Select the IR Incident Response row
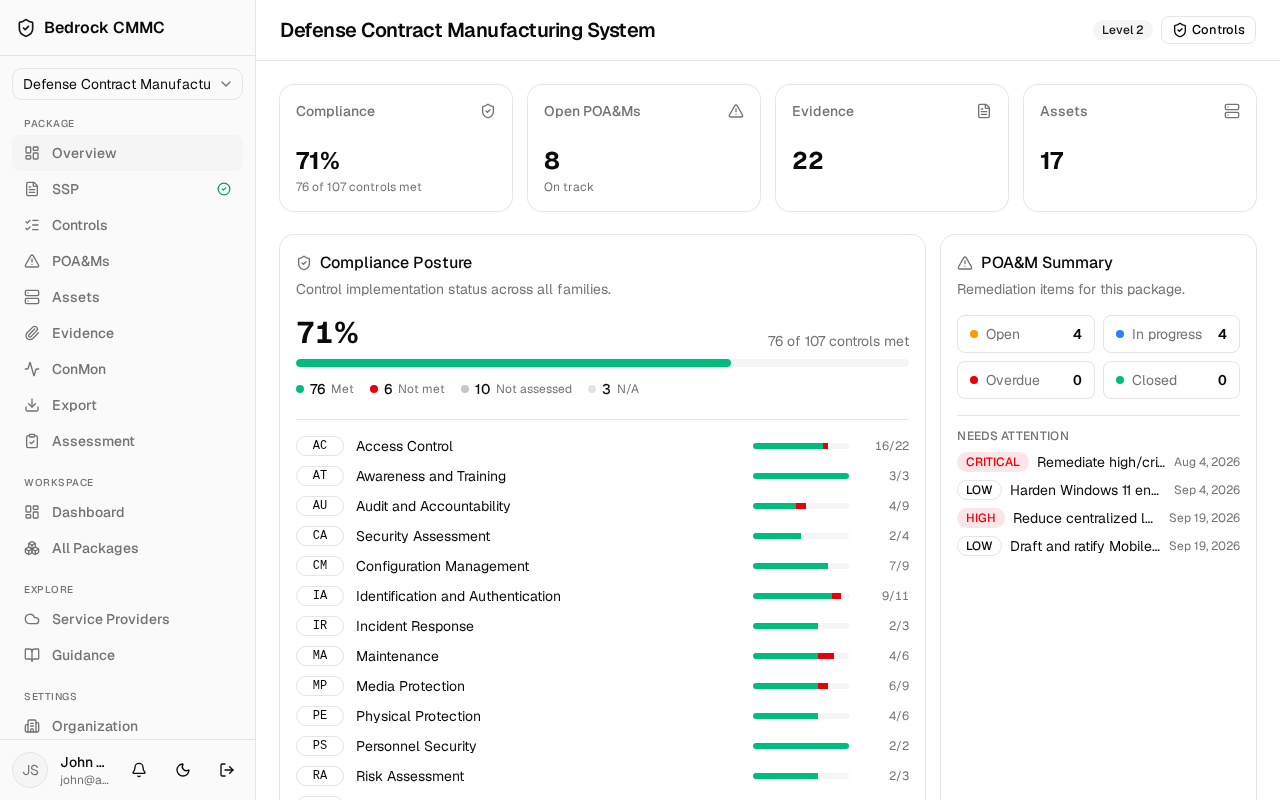This screenshot has height=800, width=1280. pyautogui.click(x=602, y=626)
